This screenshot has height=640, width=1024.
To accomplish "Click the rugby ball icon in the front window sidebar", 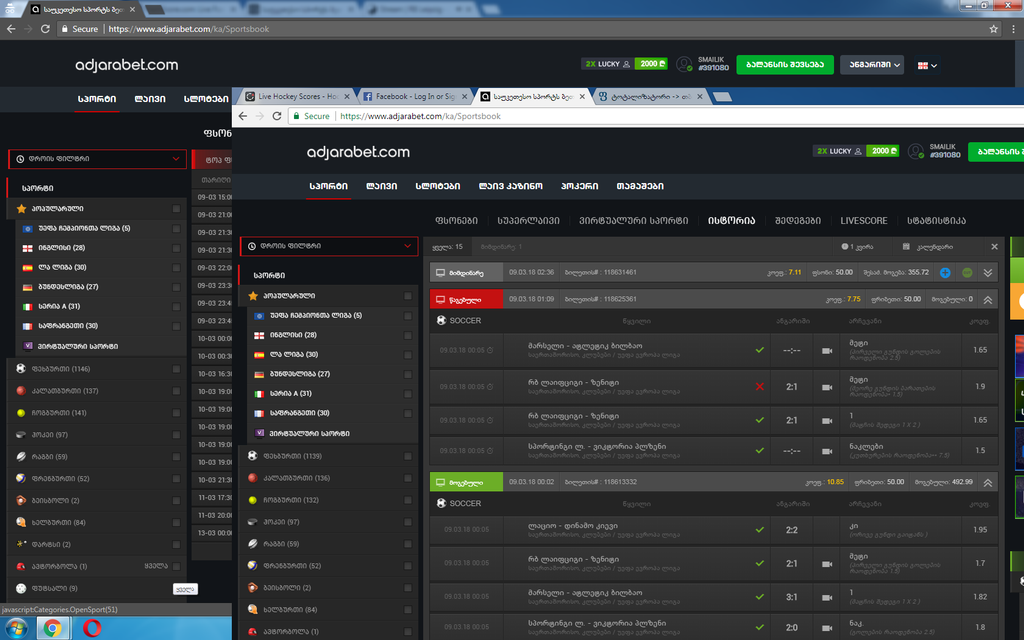I will (x=253, y=544).
